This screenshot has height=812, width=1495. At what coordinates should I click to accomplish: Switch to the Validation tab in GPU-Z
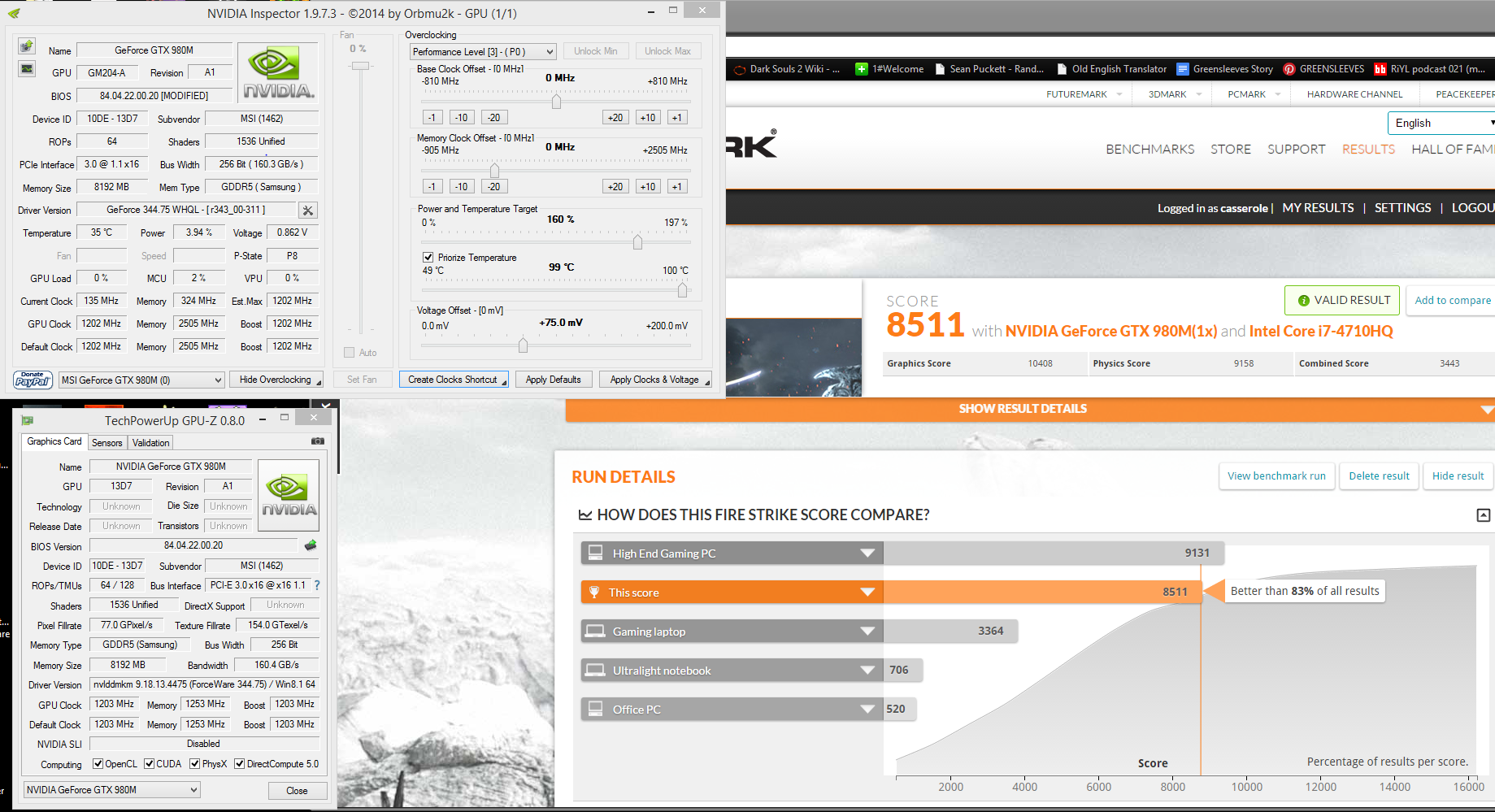(151, 442)
